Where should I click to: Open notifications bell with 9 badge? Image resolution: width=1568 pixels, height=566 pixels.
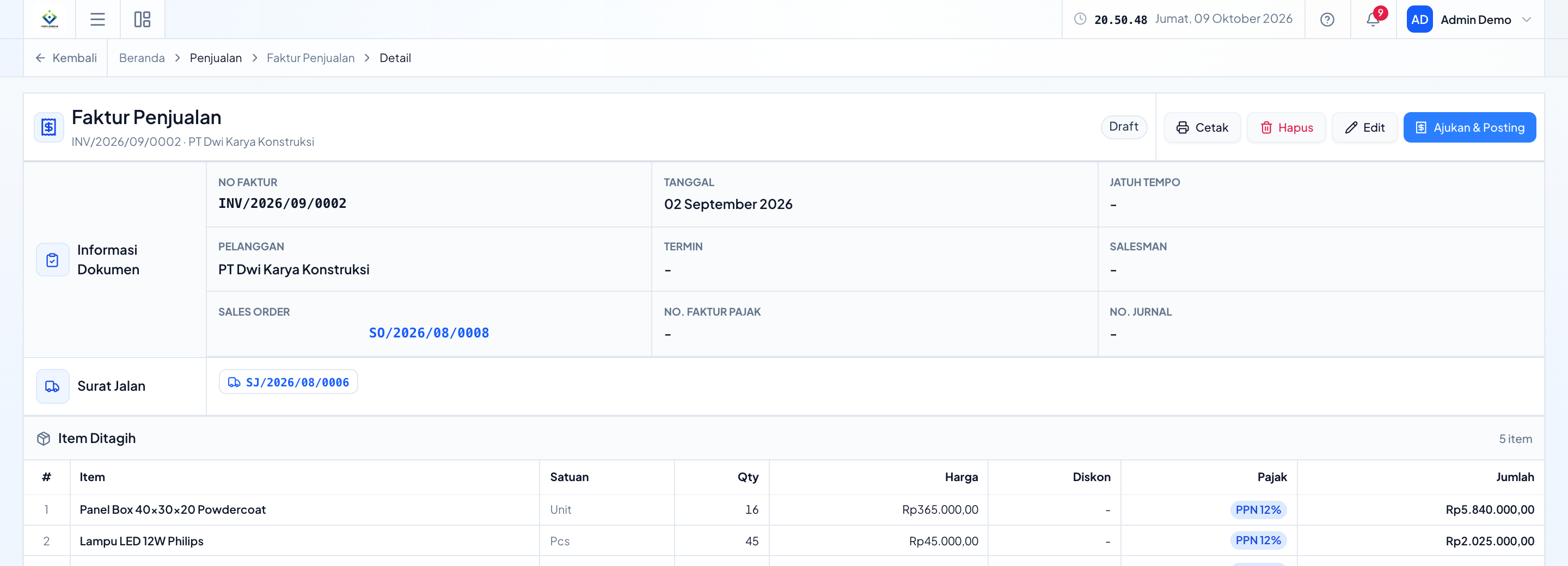click(1373, 19)
